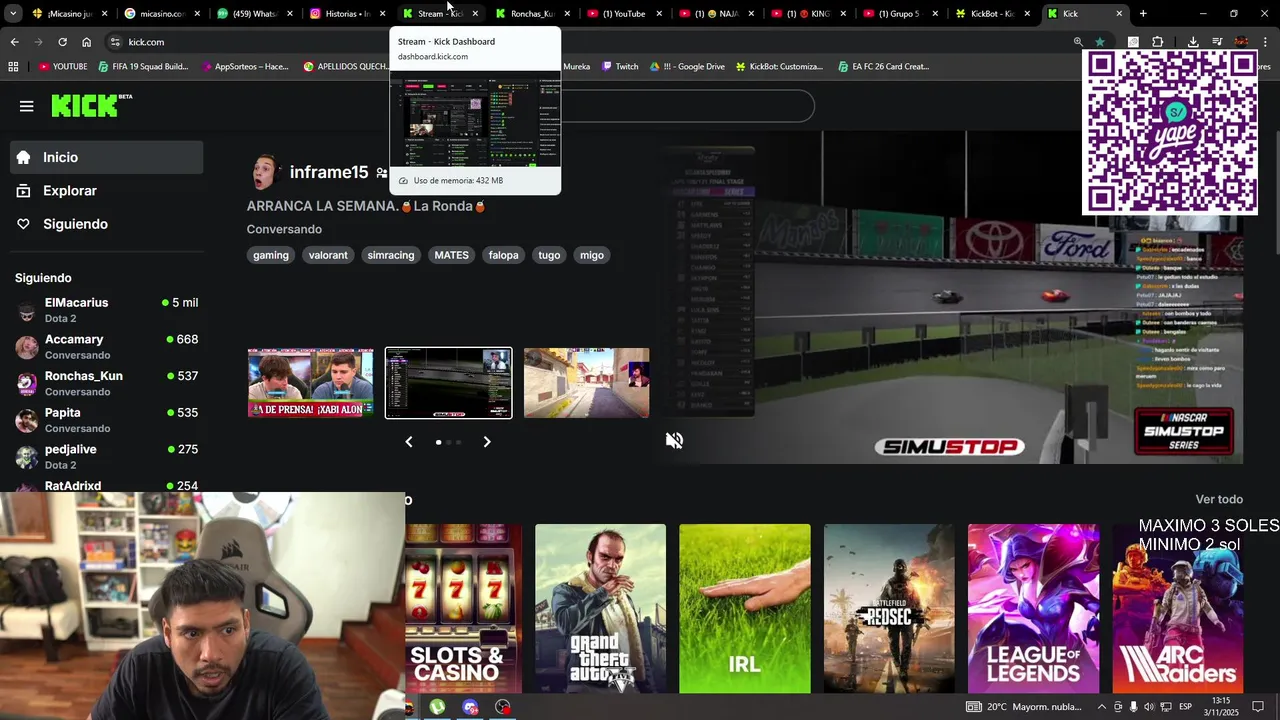Screen dimensions: 1280x720
Task: Open Slots & Casino category card
Action: 463,608
